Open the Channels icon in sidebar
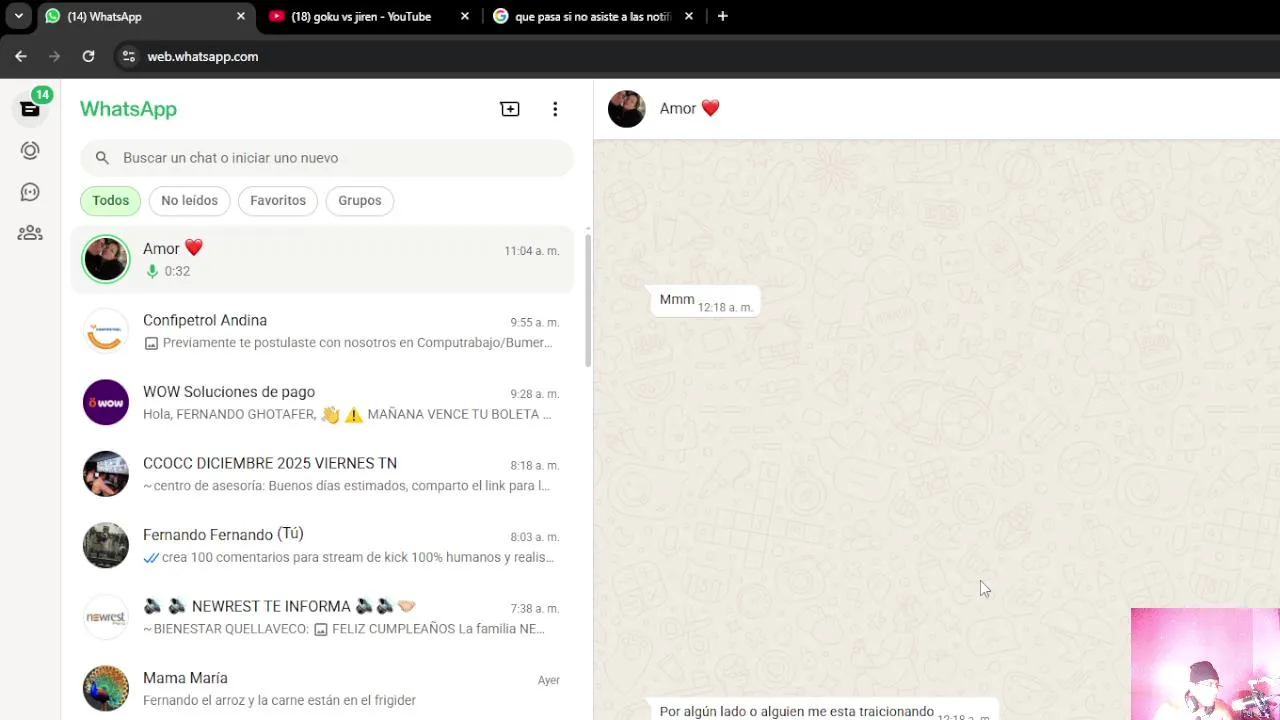1280x720 pixels. 30,192
